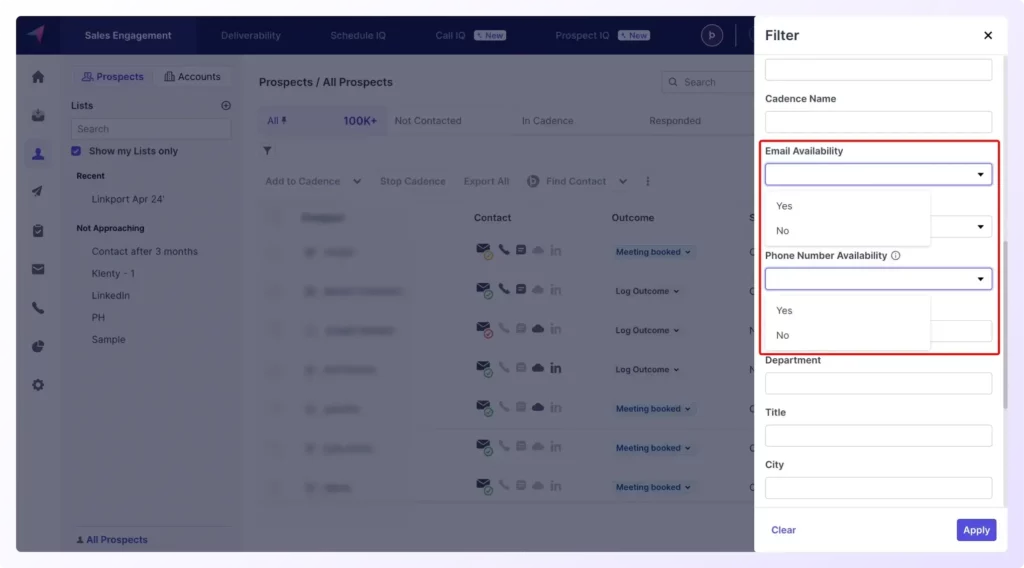Switch to Schedule IQ tab
Image resolution: width=1024 pixels, height=568 pixels.
[358, 35]
